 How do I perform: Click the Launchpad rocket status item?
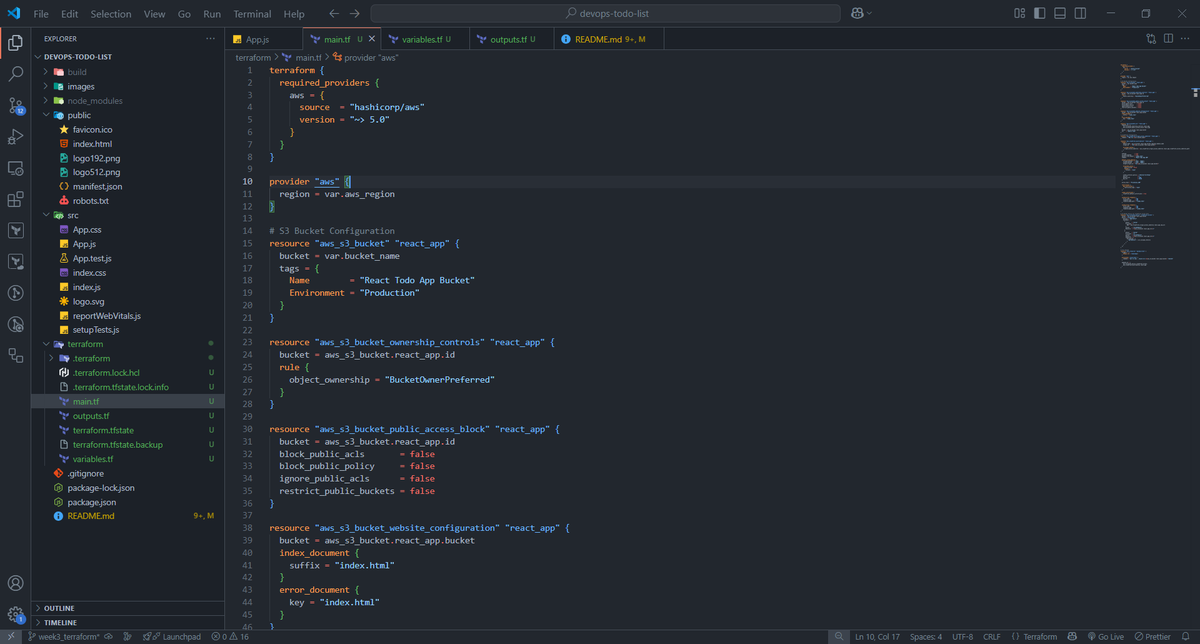(172, 636)
